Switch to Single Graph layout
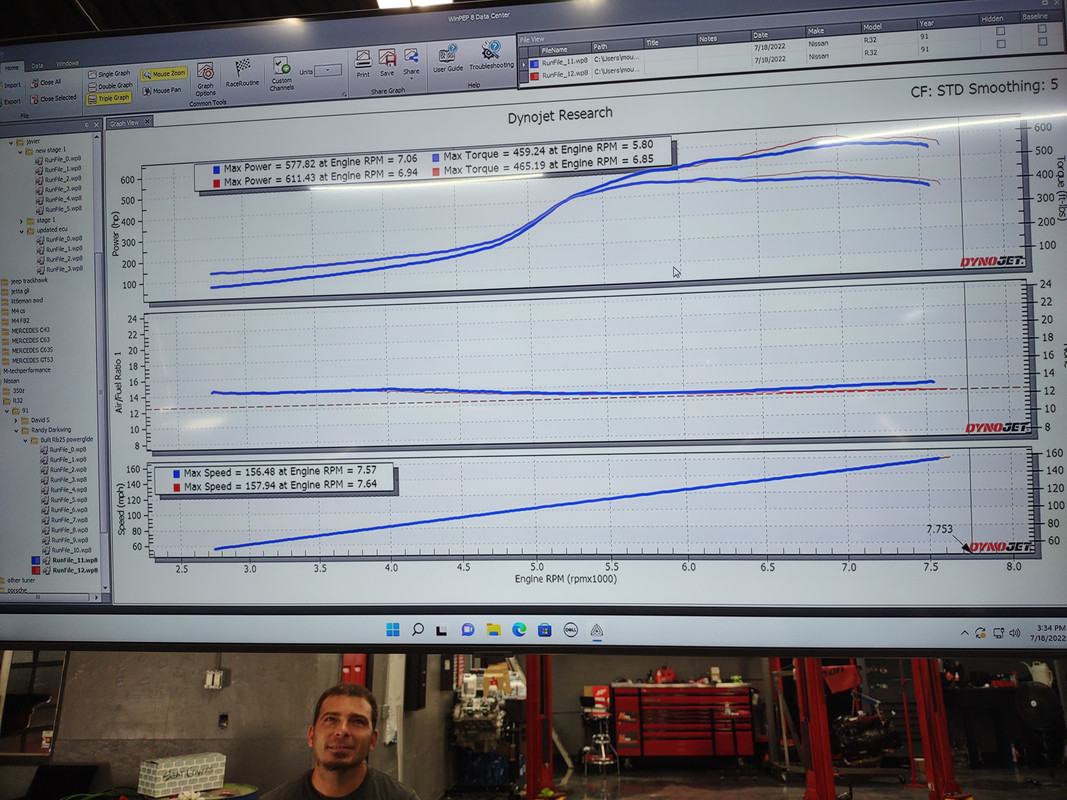The width and height of the screenshot is (1067, 800). coord(110,73)
